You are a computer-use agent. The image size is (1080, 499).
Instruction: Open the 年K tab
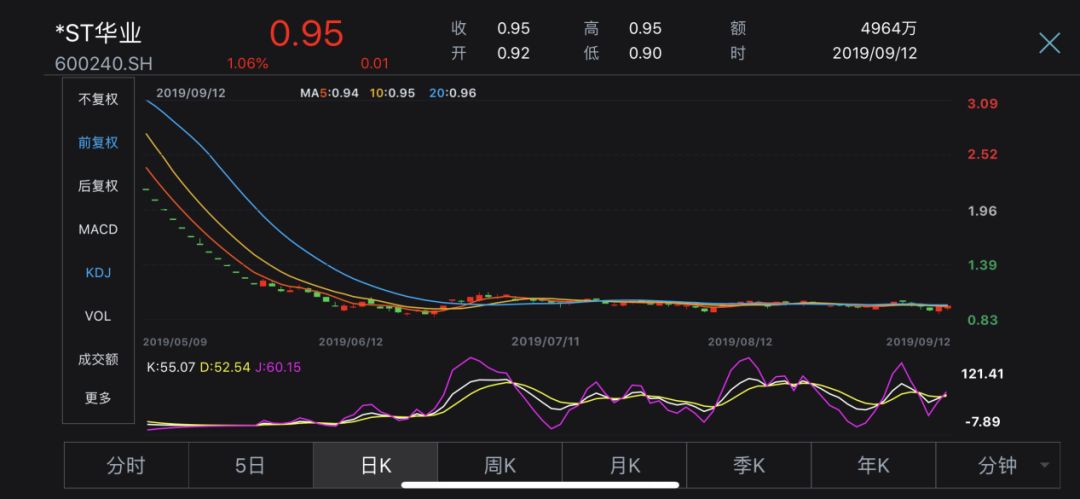click(873, 466)
